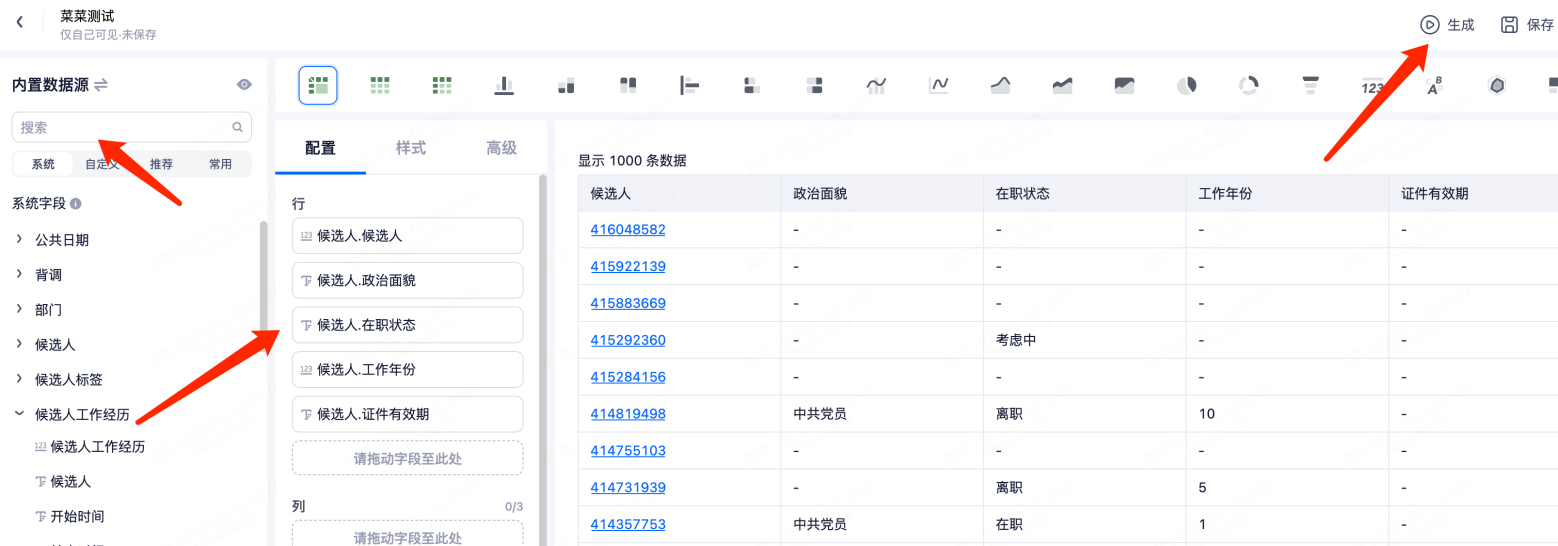
Task: Go back using the top-left arrow
Action: (20, 23)
